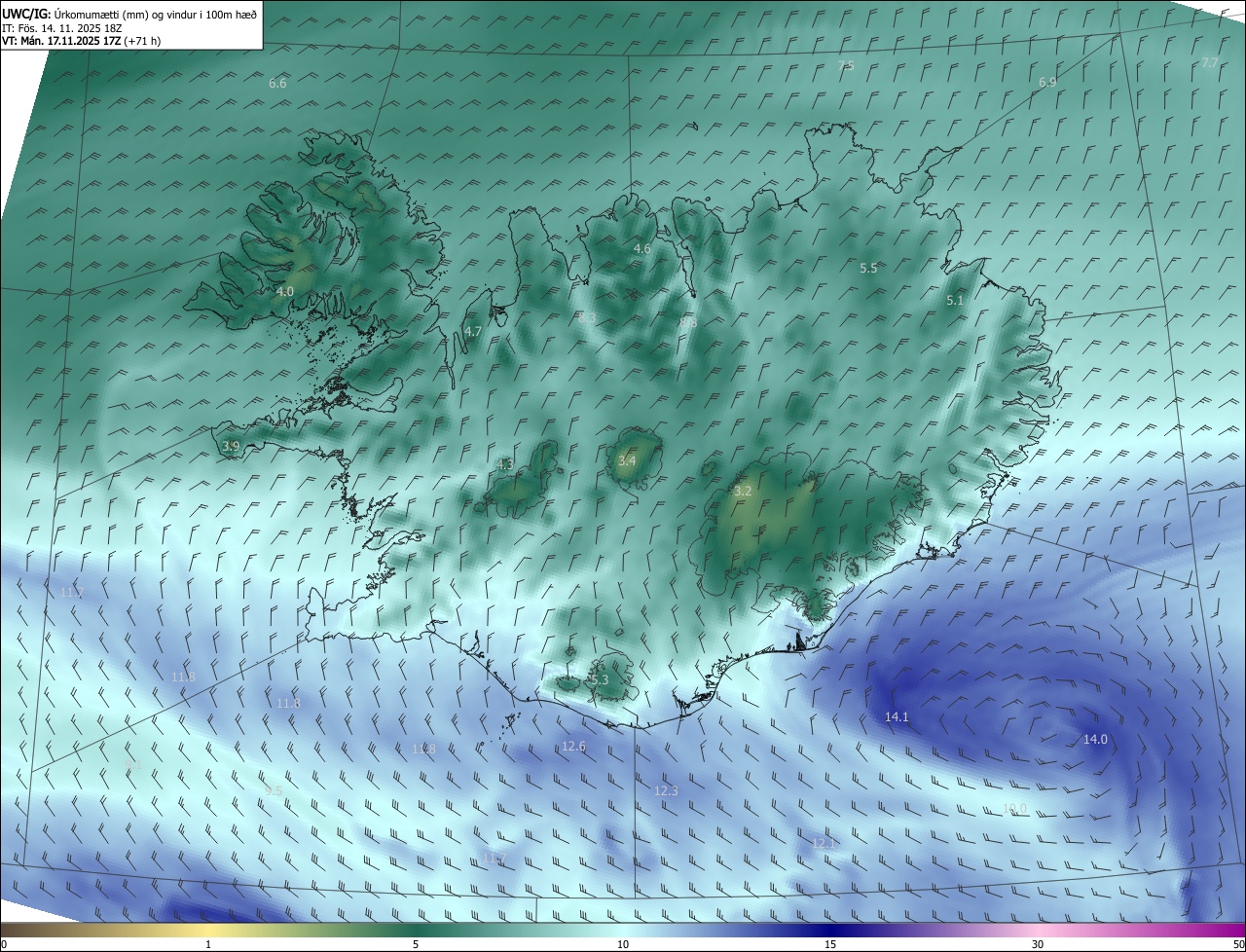Screen dimensions: 1246x952
Task: Click the 8.3 value label
Action: (x=587, y=318)
